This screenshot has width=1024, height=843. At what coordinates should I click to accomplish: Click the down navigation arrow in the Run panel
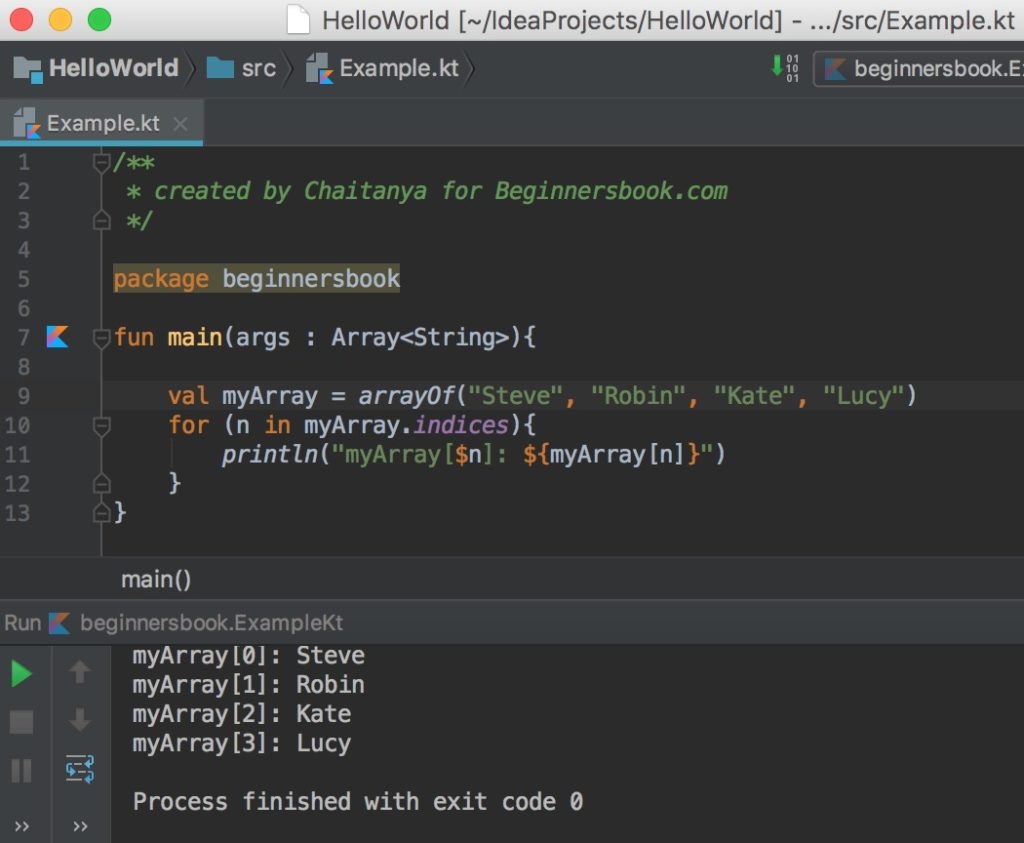[80, 721]
